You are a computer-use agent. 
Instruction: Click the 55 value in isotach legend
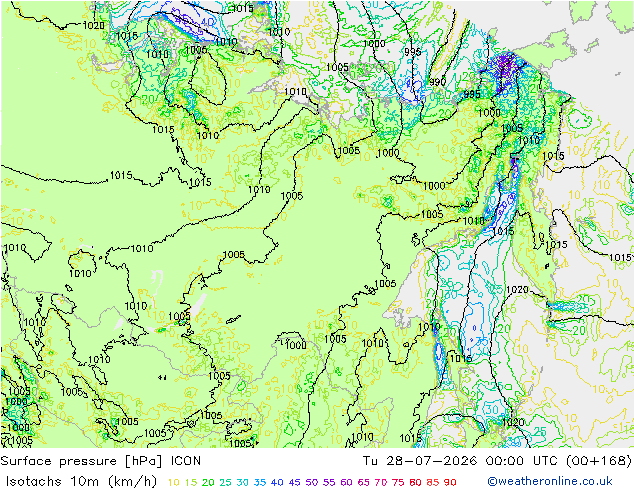329,482
